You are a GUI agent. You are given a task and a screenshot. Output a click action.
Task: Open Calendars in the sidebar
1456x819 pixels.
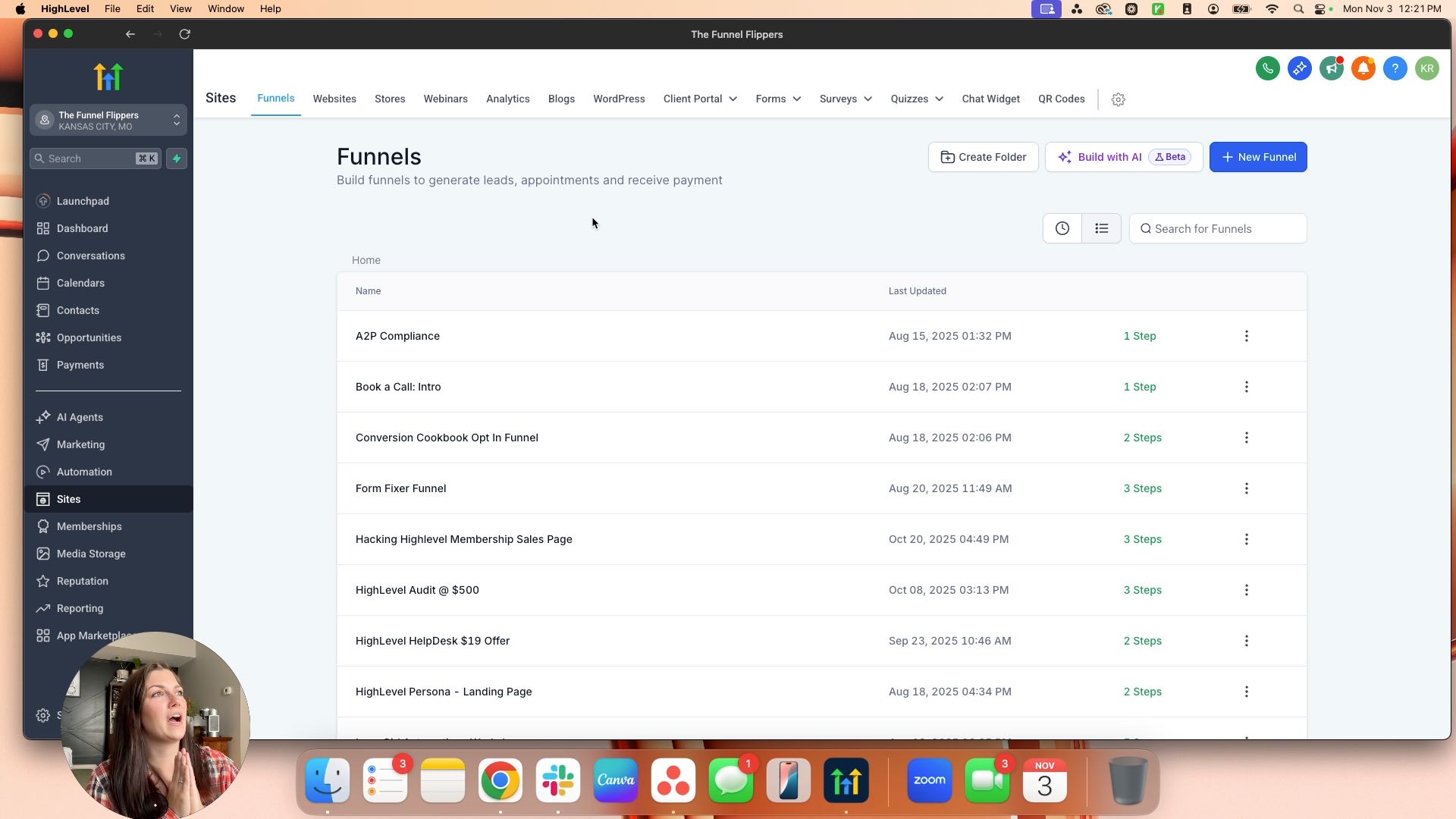80,283
